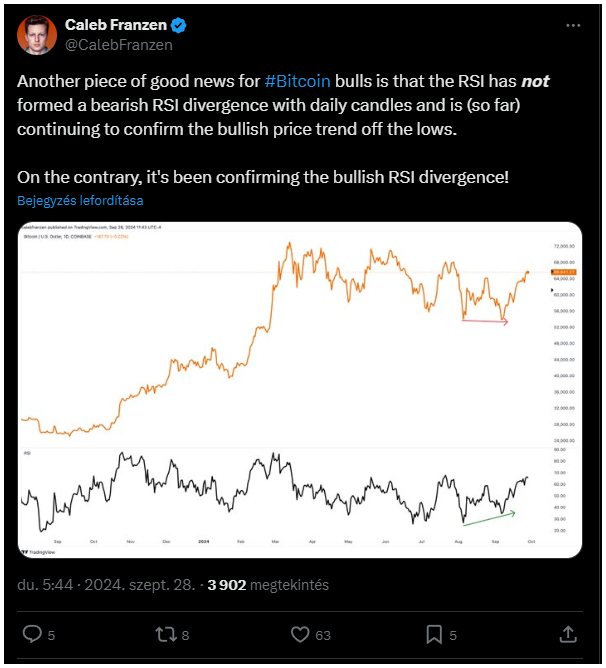Open the Caleb Franzen display name
Screen dimensions: 606x668
[x=115, y=25]
